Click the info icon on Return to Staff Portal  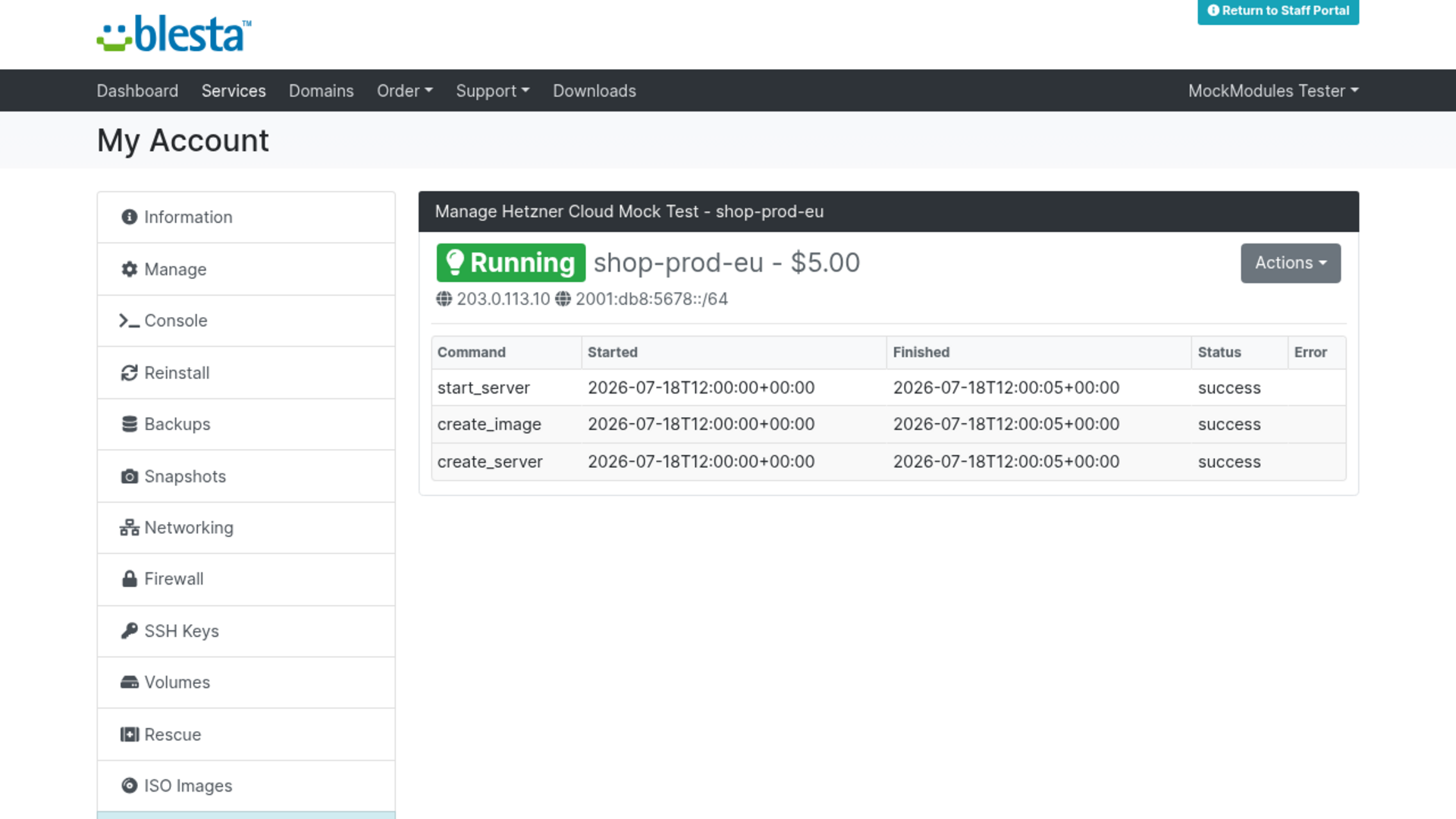[x=1213, y=11]
